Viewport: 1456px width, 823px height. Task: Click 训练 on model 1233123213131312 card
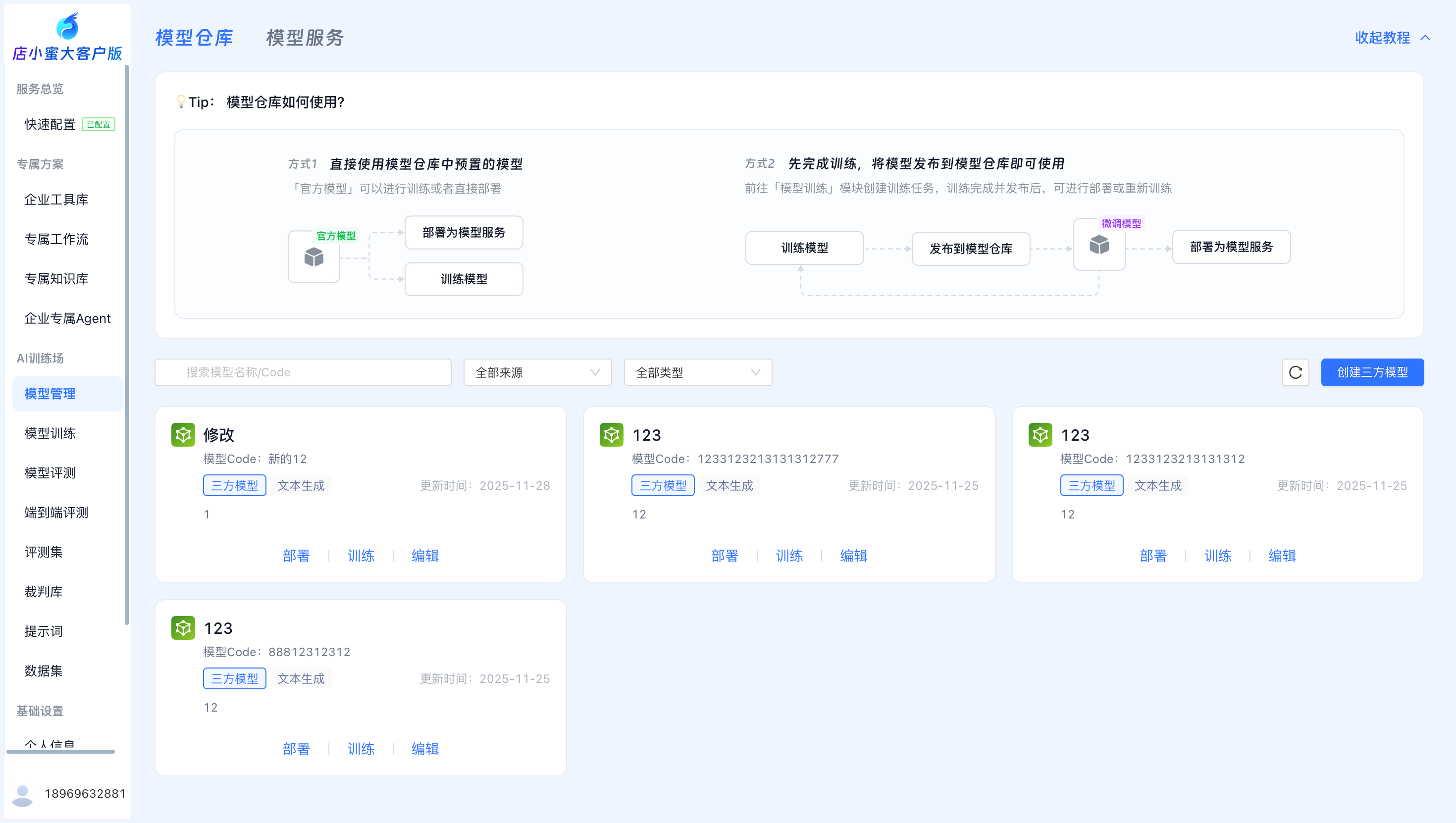click(x=1217, y=556)
